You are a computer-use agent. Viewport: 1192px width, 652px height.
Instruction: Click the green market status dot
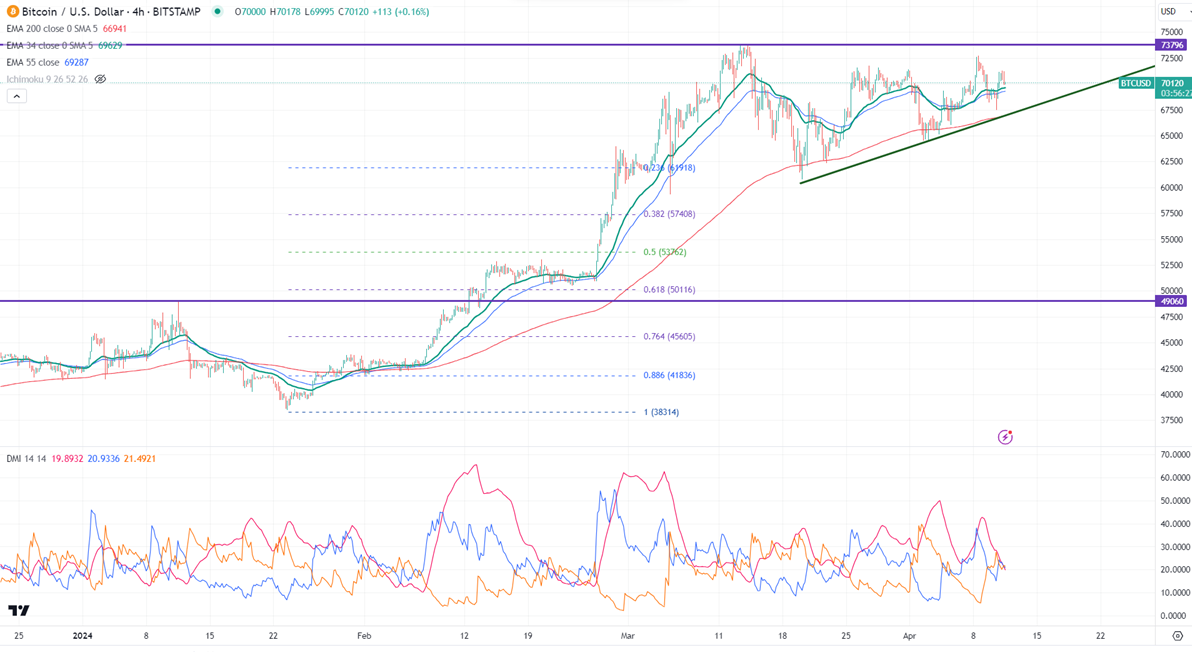coord(218,11)
